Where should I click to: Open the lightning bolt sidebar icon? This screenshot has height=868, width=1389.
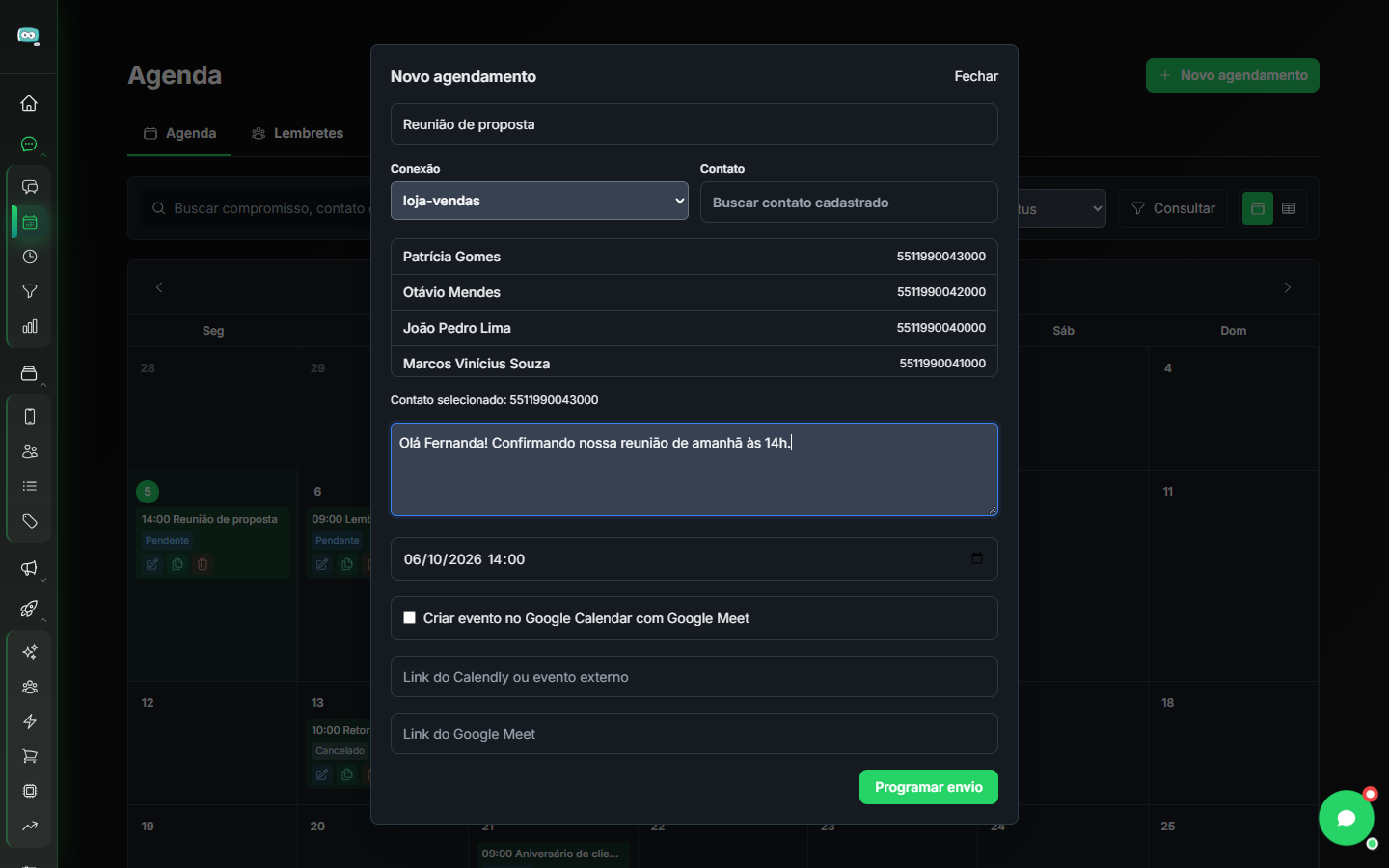point(30,721)
